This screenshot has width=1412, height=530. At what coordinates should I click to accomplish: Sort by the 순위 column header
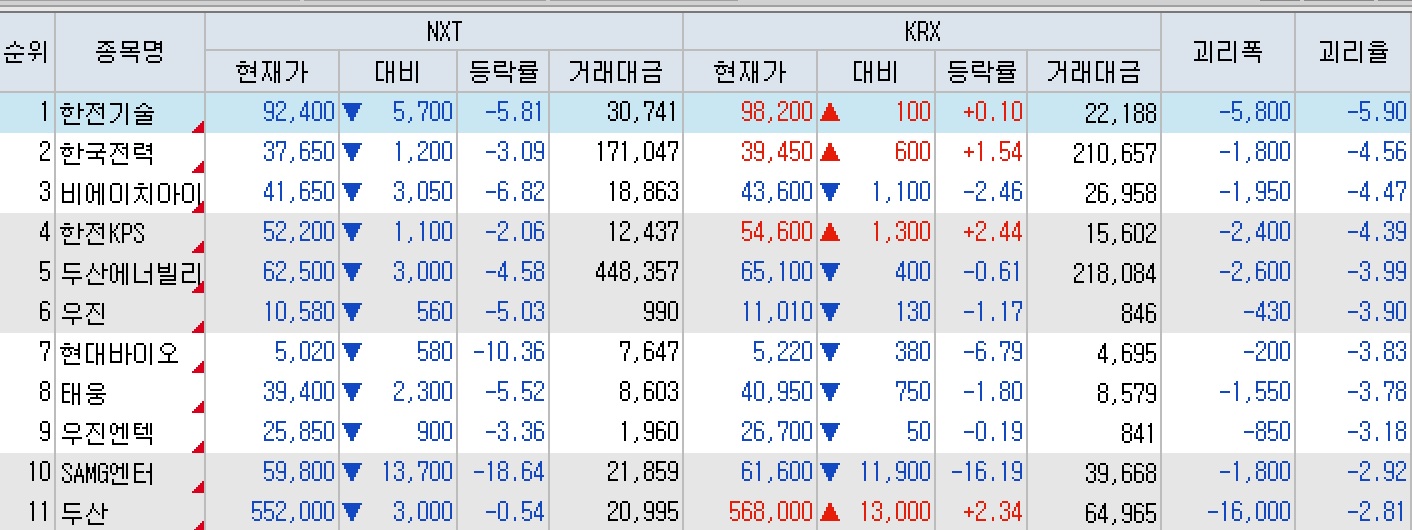coord(28,52)
